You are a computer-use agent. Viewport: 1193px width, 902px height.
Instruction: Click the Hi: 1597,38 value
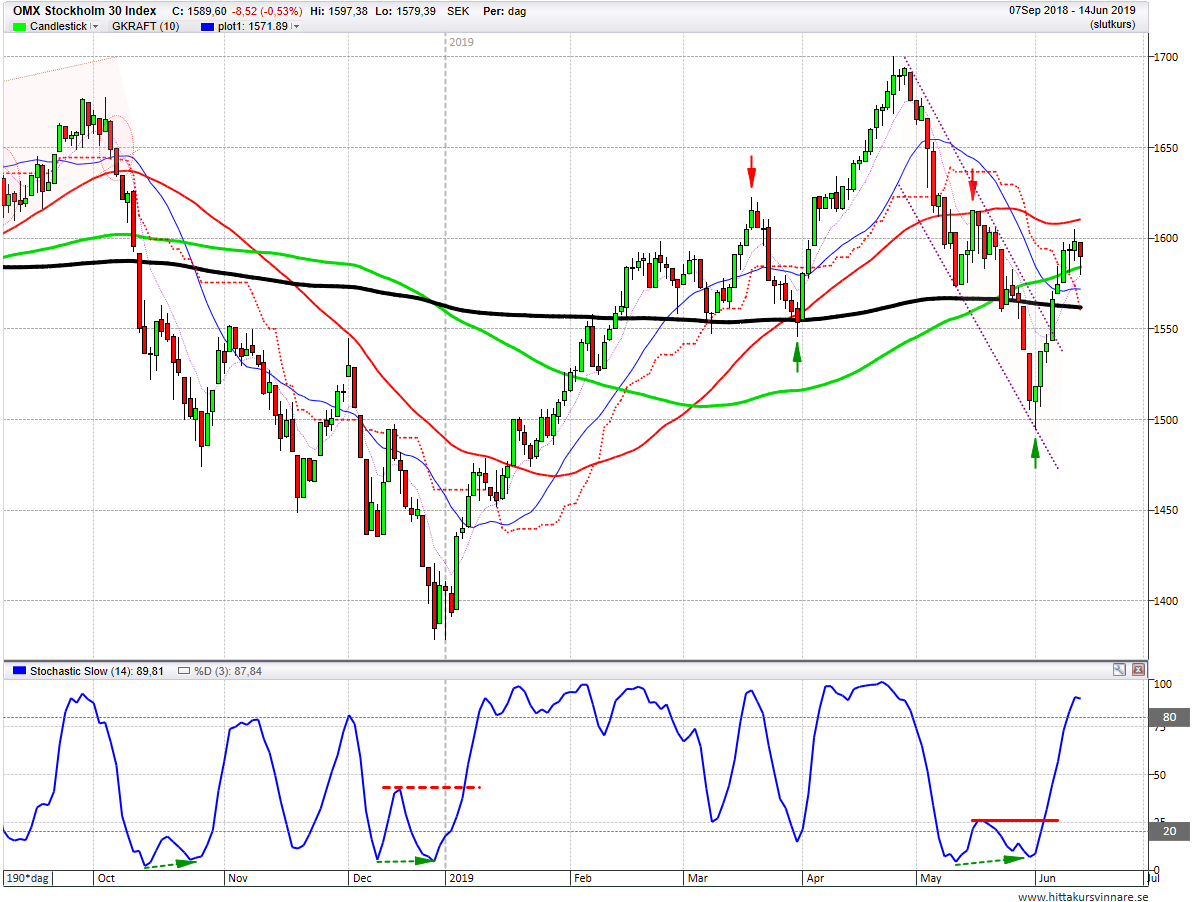coord(339,11)
